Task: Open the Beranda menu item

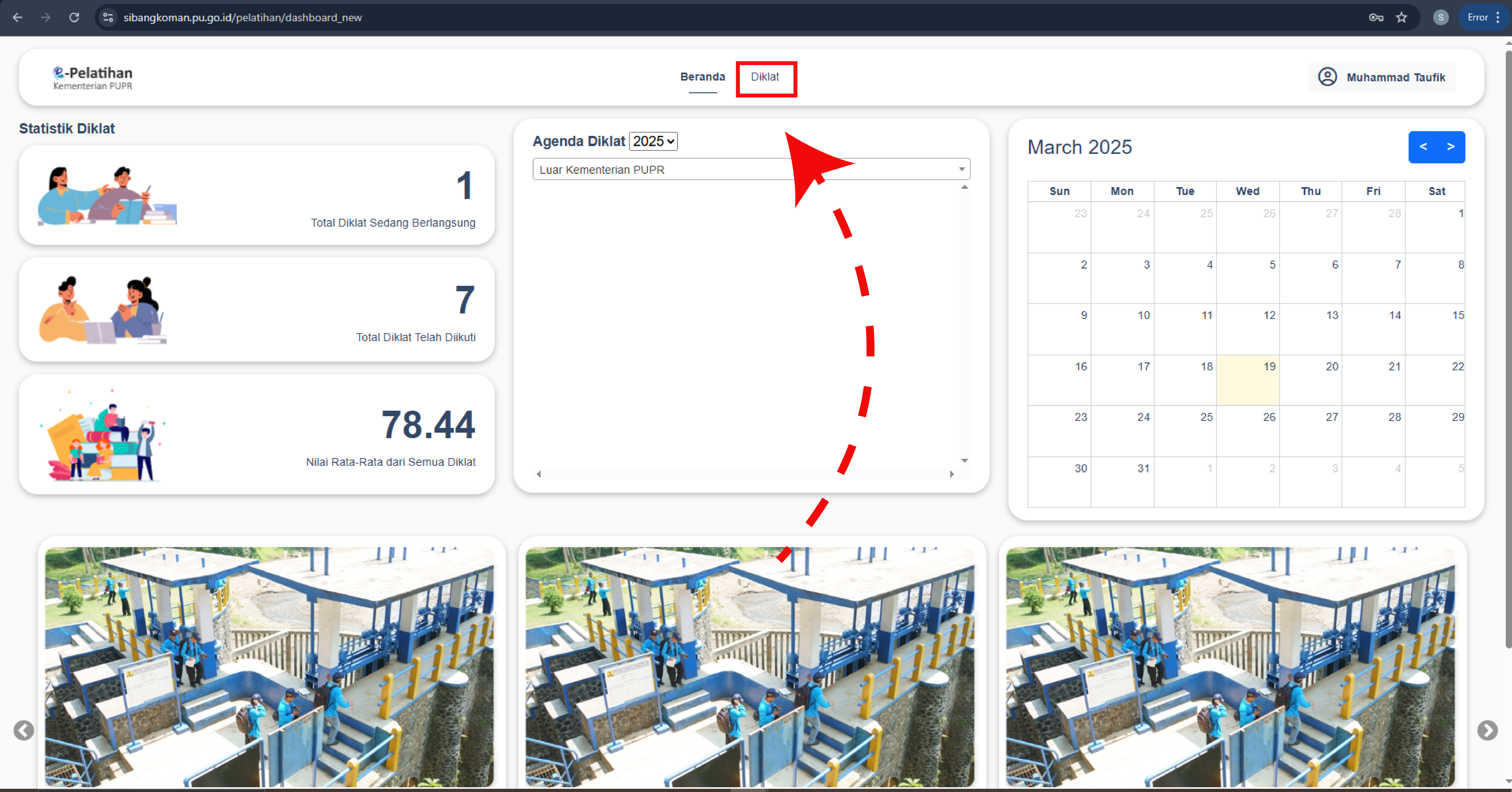Action: 702,77
